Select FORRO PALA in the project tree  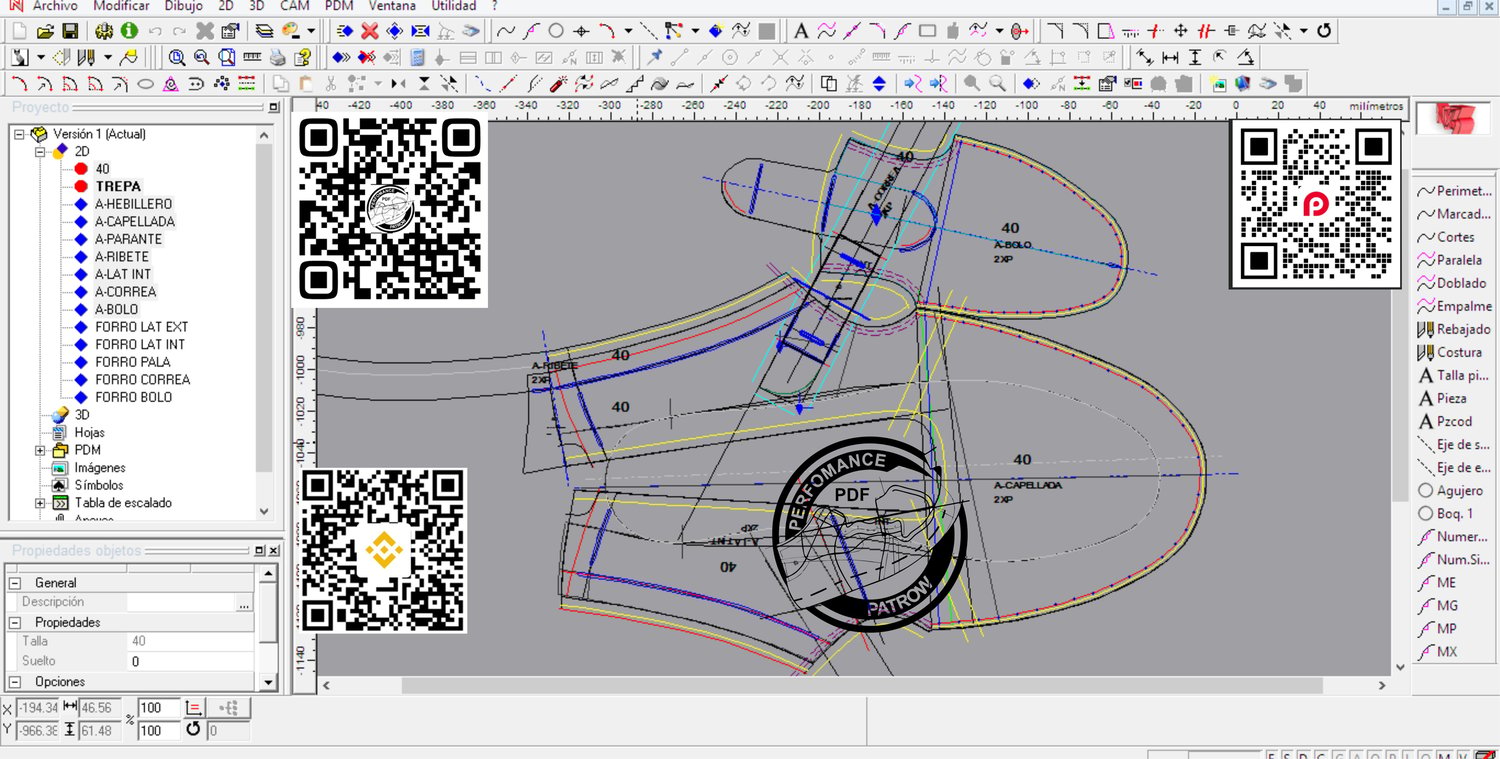tap(133, 362)
